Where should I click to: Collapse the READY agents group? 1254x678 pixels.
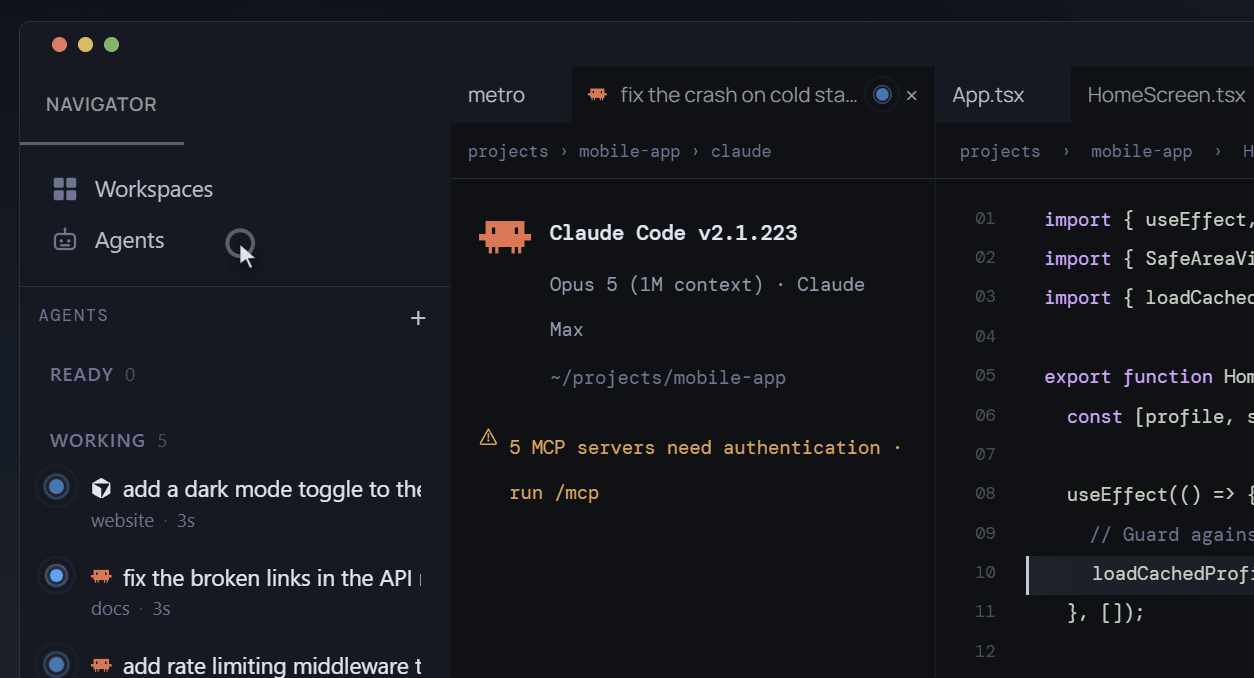pos(92,375)
